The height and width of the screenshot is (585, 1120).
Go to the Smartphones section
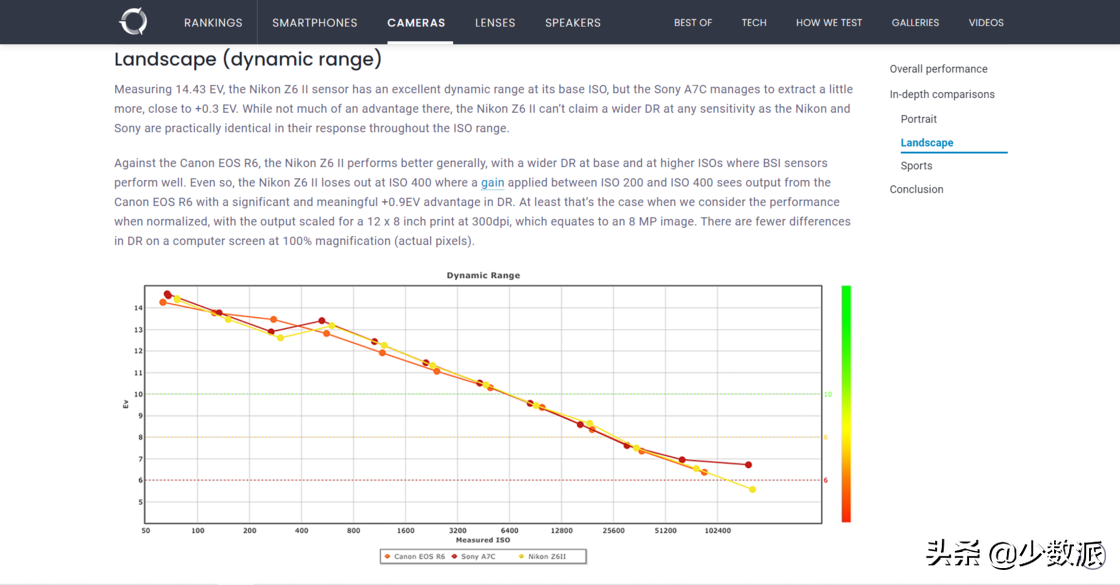[314, 23]
